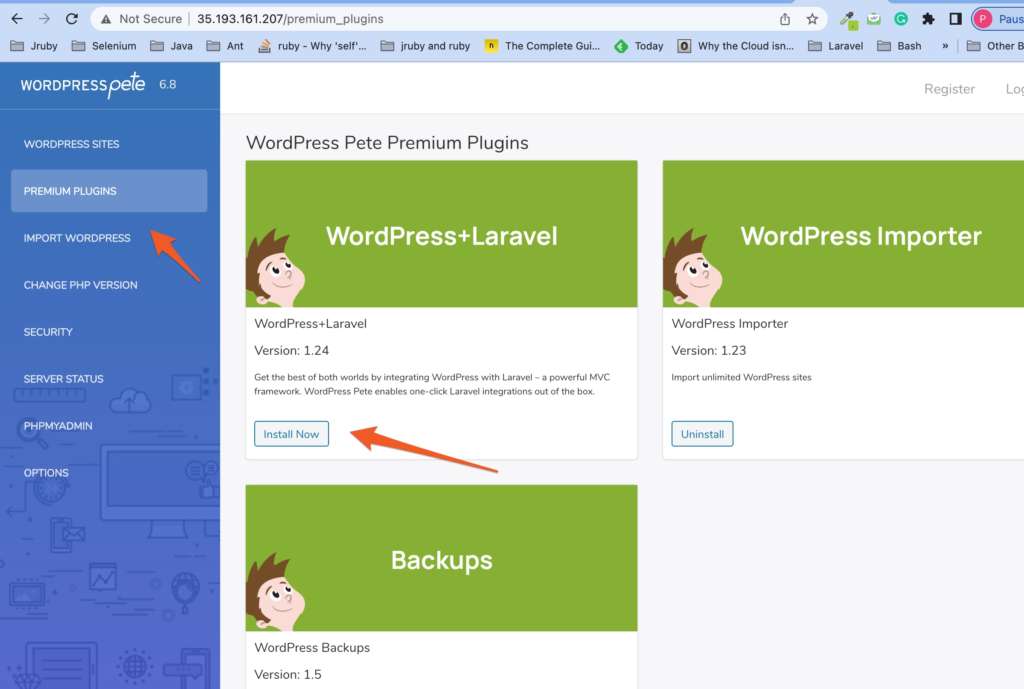Toggle the browser side panel icon
The width and height of the screenshot is (1024, 689).
[x=955, y=19]
